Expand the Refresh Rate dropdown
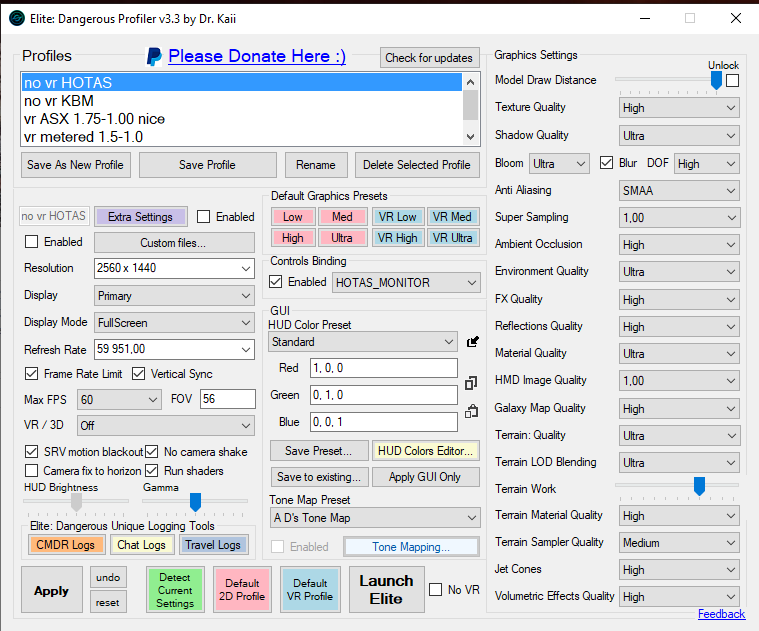The height and width of the screenshot is (631, 759). coord(174,349)
